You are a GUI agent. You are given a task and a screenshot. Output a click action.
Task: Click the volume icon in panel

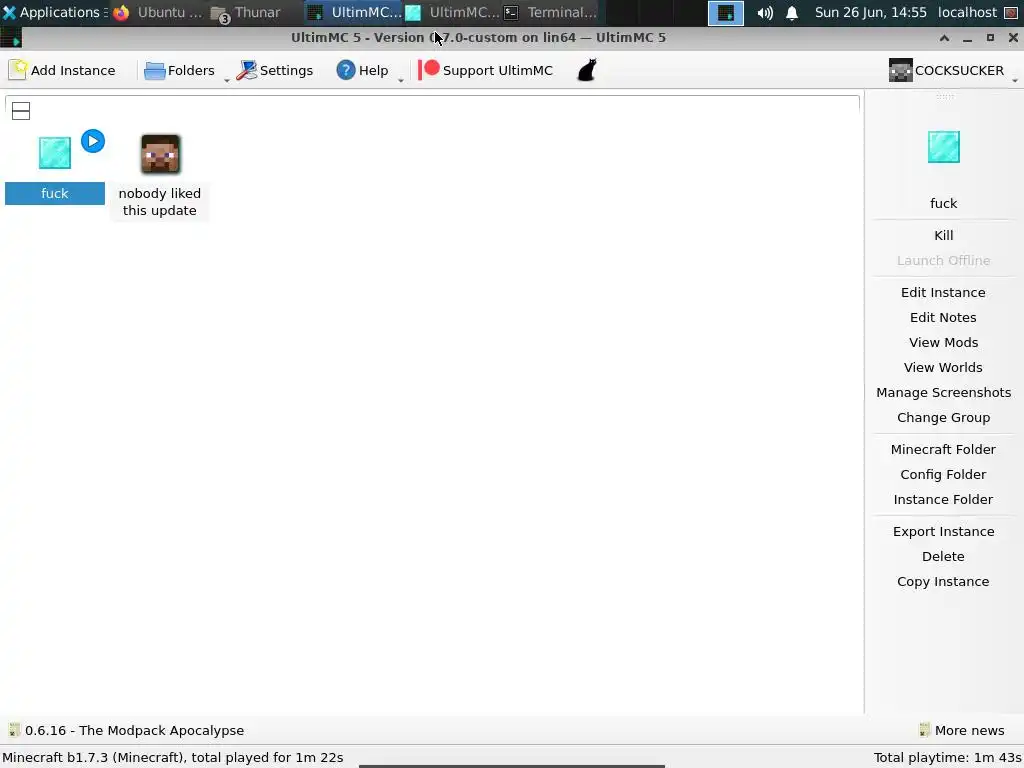pos(765,12)
